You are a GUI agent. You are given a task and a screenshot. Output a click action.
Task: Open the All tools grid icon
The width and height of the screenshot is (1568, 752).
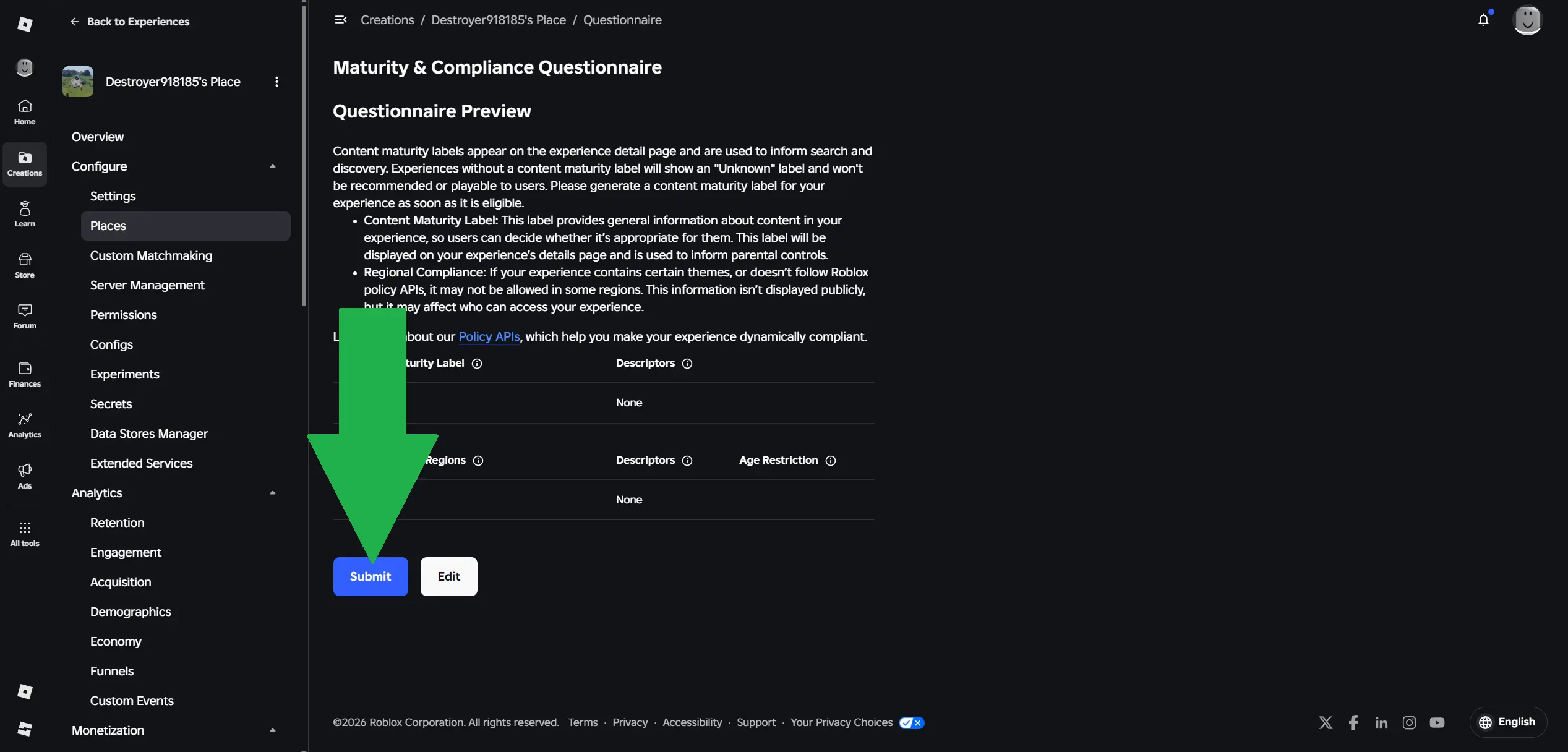[25, 534]
